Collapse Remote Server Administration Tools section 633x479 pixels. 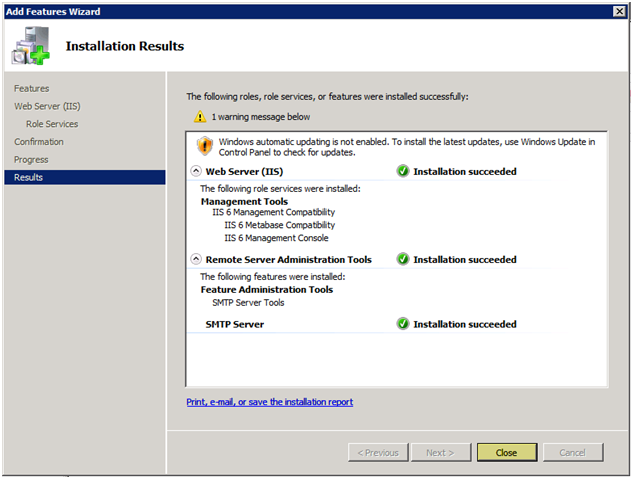pos(196,259)
